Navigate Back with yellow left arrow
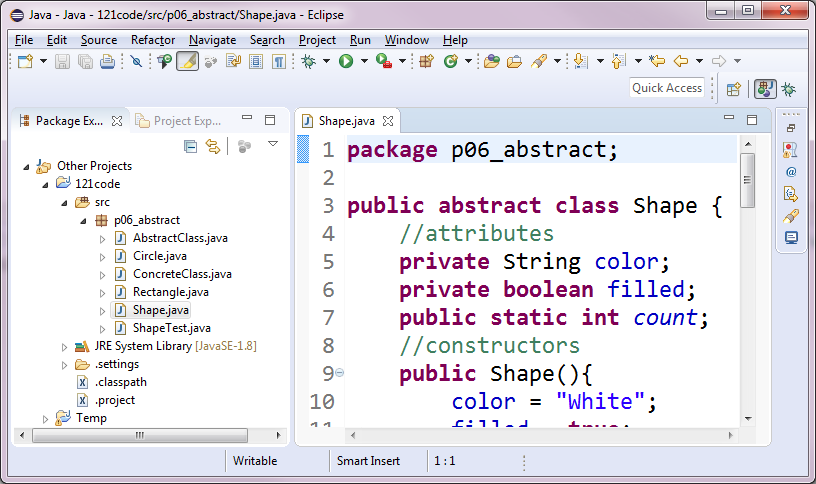This screenshot has width=816, height=484. [681, 61]
